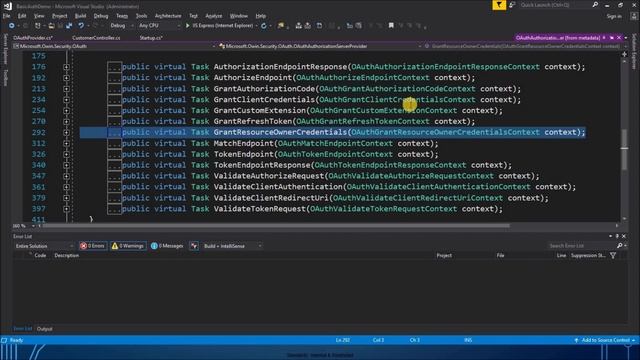Expand the AuthorizationEndpointResponse method at line 176
Viewport: 640px width, 360px height.
(66, 67)
